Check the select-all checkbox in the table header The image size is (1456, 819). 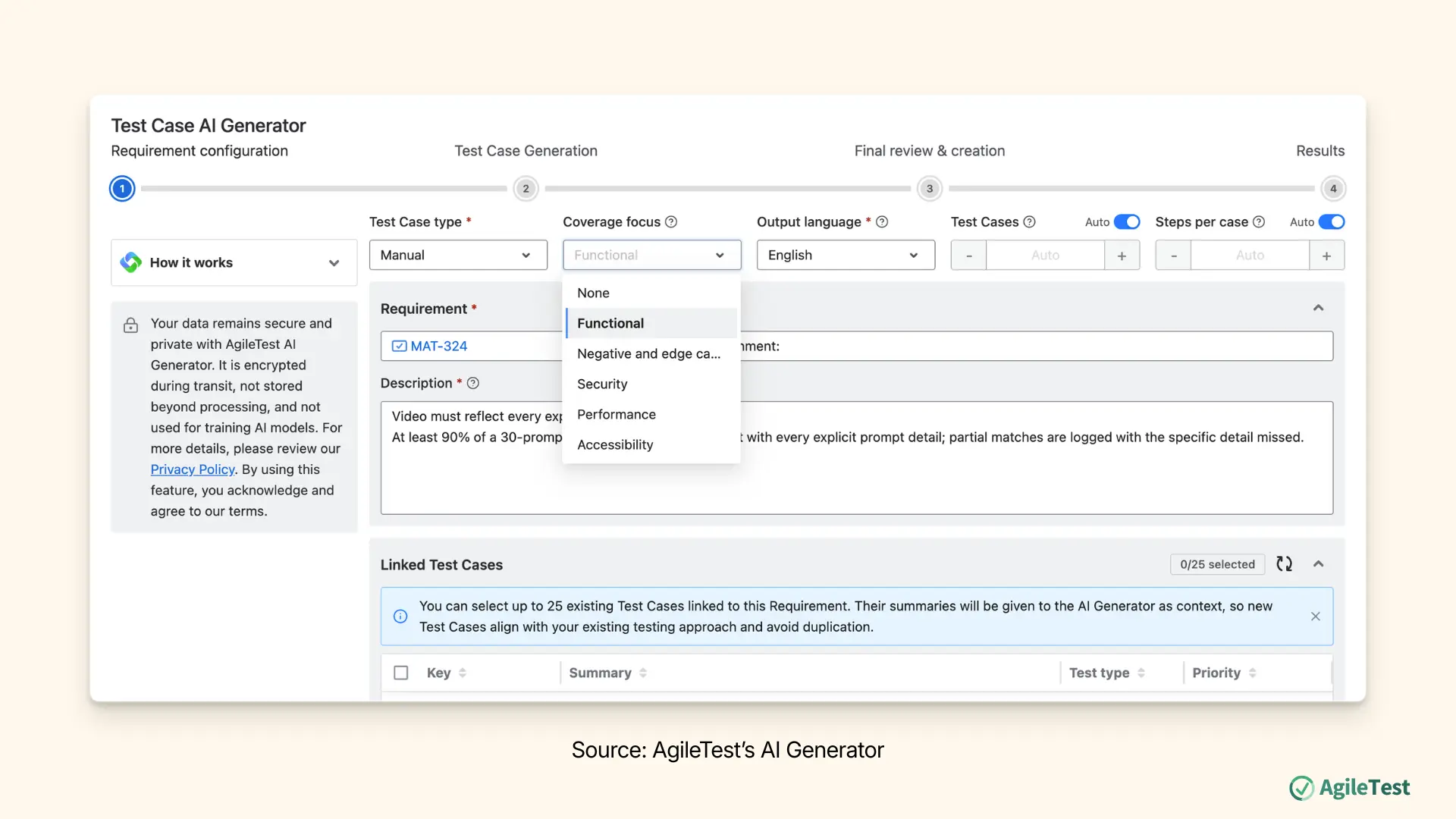(401, 673)
